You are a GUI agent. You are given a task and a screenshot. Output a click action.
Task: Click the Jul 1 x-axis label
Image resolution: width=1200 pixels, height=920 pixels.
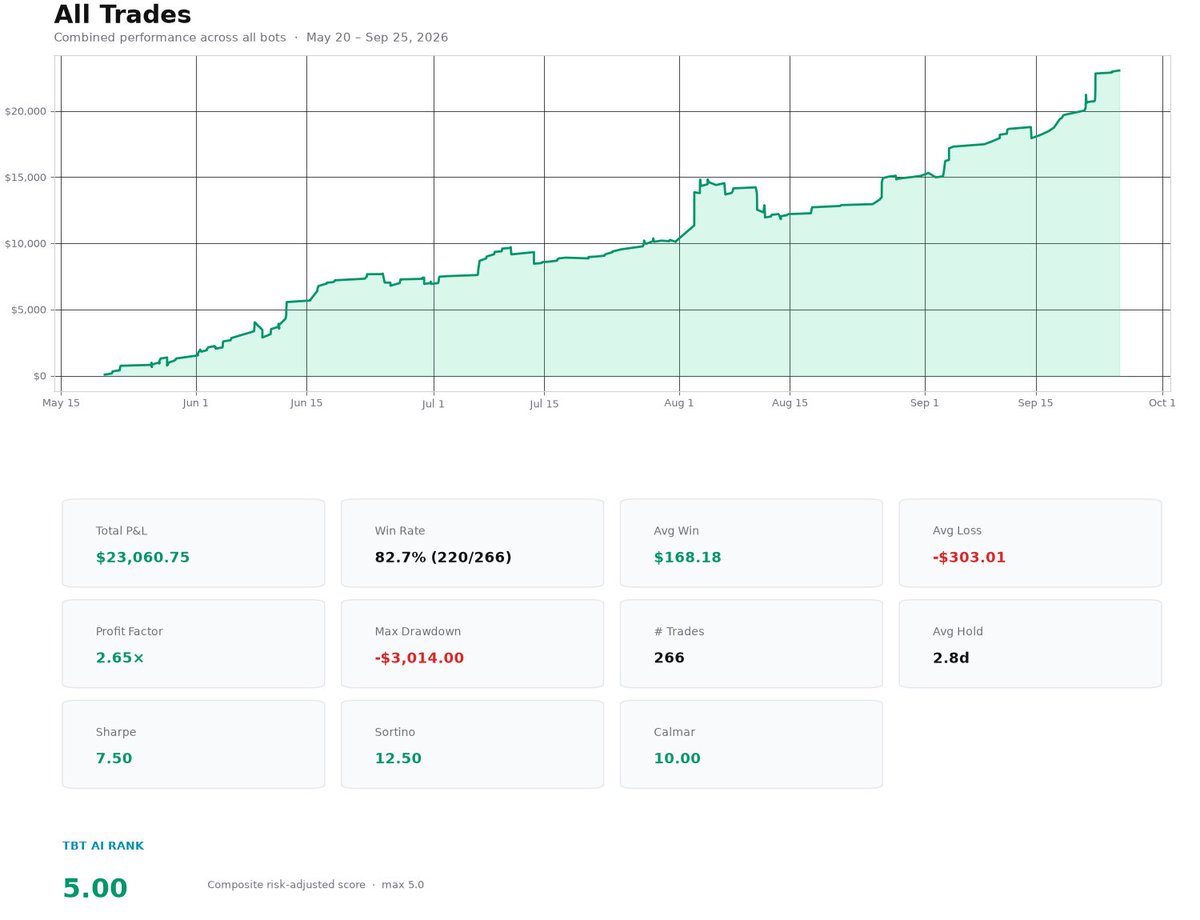(x=434, y=403)
